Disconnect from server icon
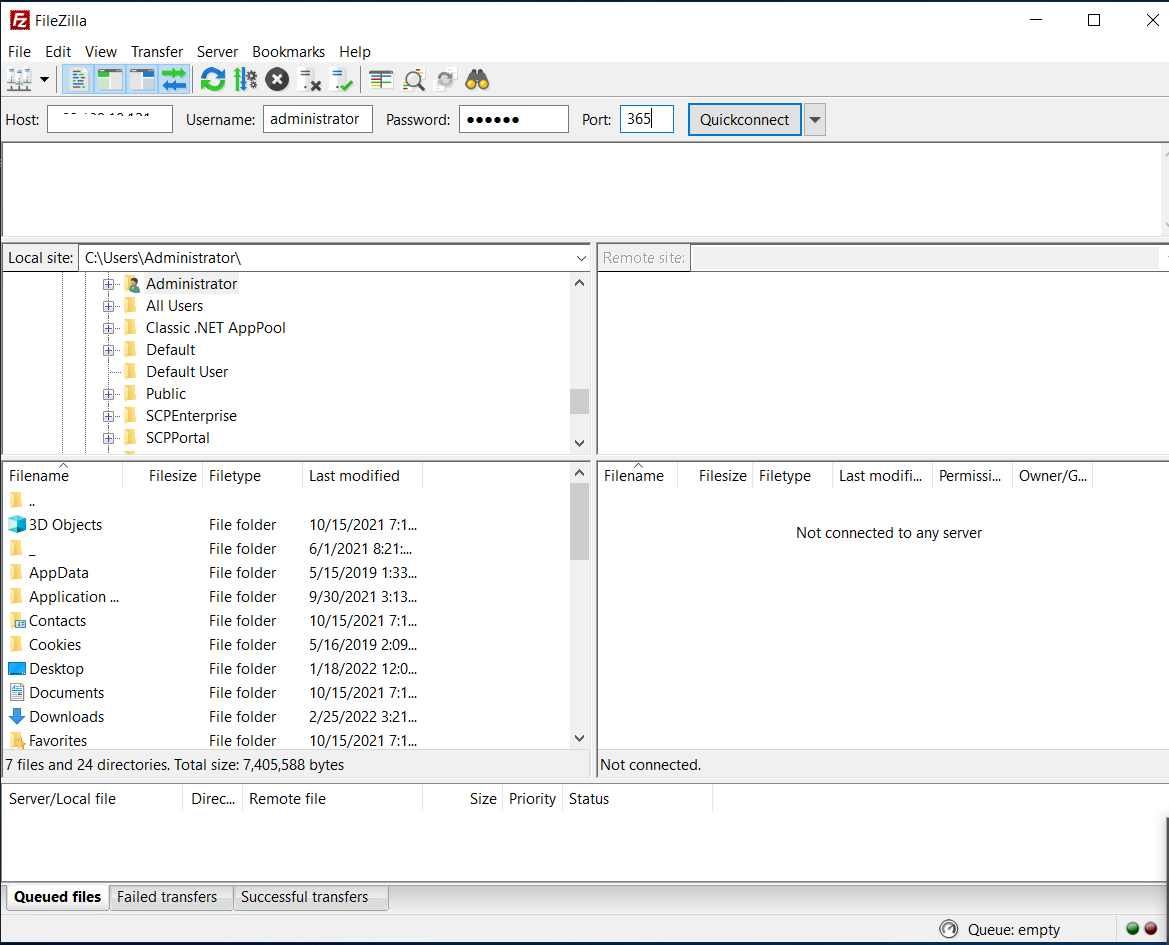1169x945 pixels. point(309,79)
